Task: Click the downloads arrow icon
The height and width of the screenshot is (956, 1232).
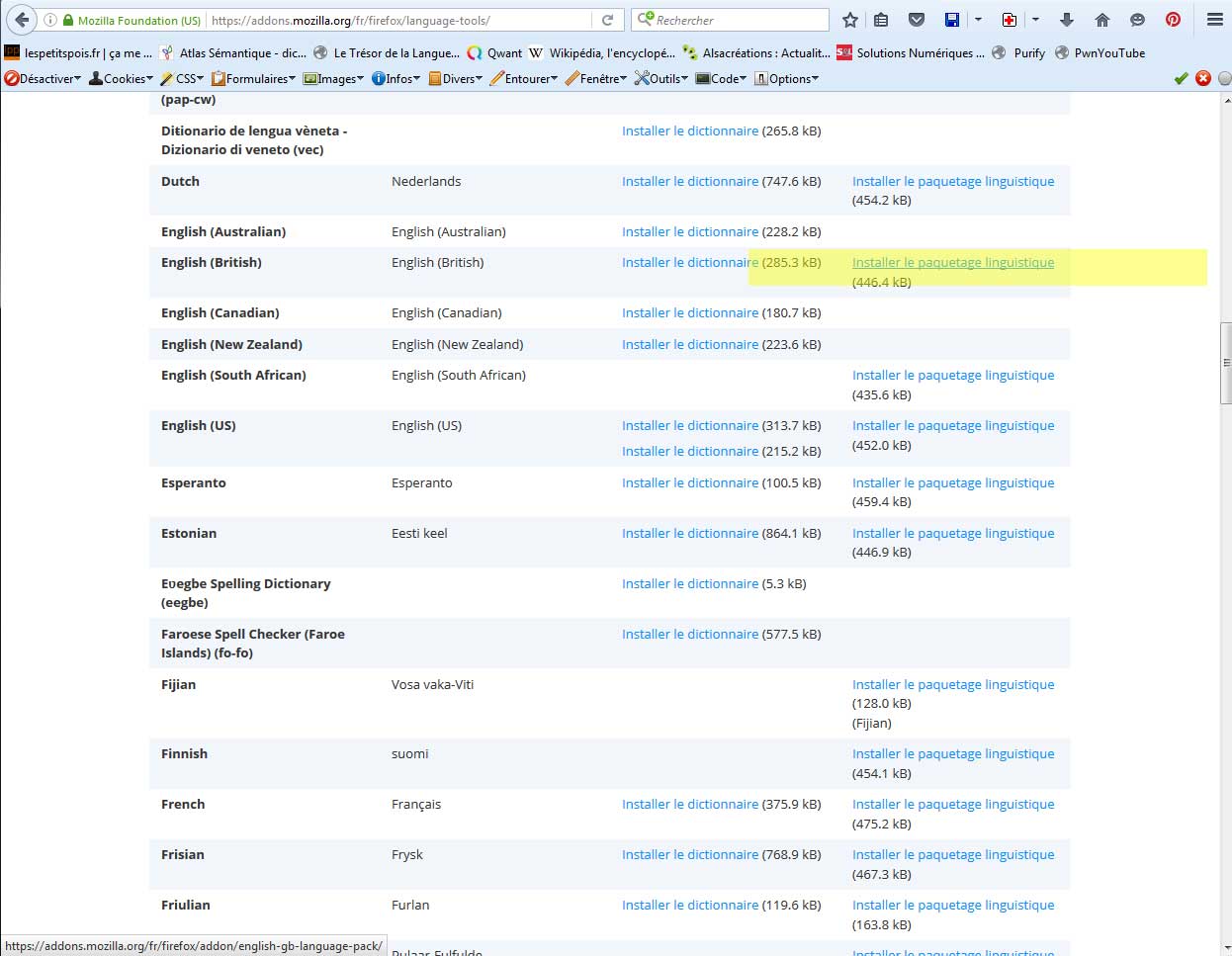Action: (1067, 20)
